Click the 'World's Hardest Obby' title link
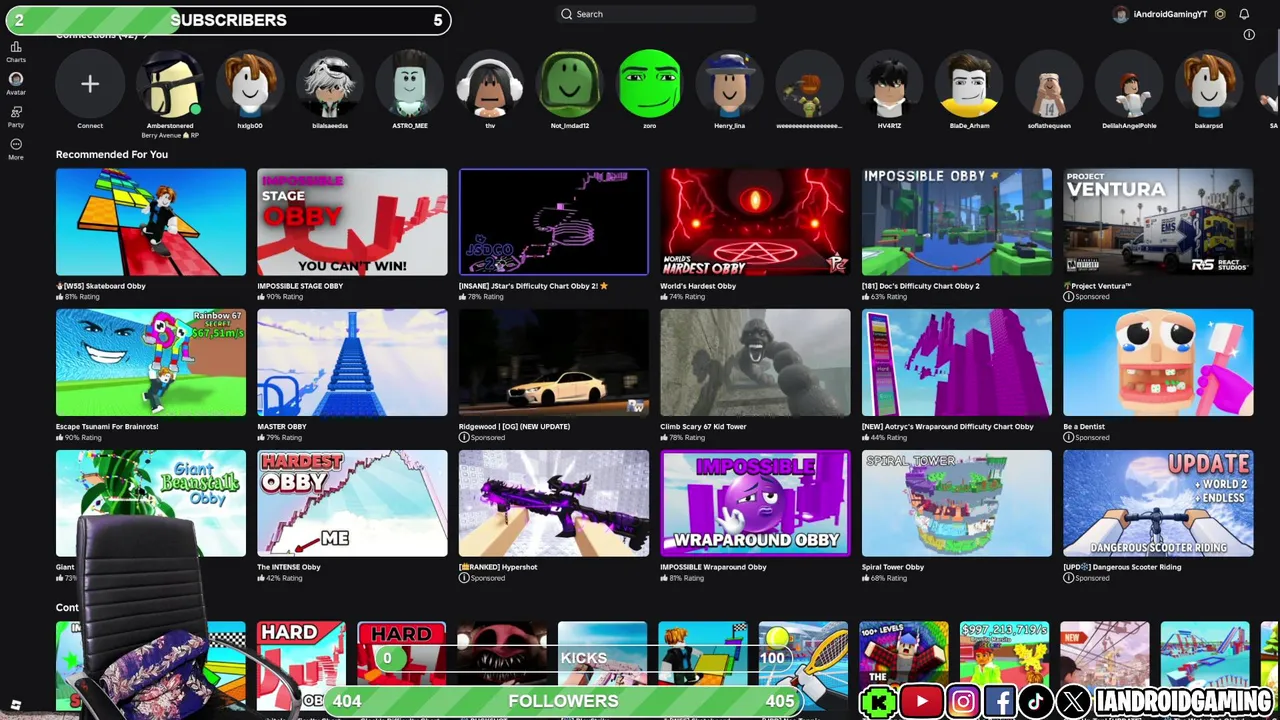 (x=698, y=286)
